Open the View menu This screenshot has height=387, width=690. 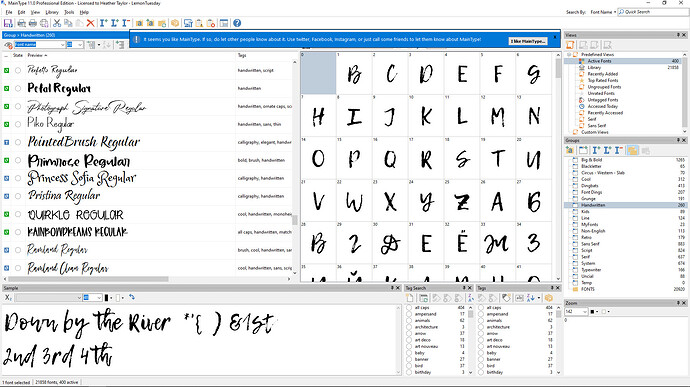pyautogui.click(x=35, y=12)
